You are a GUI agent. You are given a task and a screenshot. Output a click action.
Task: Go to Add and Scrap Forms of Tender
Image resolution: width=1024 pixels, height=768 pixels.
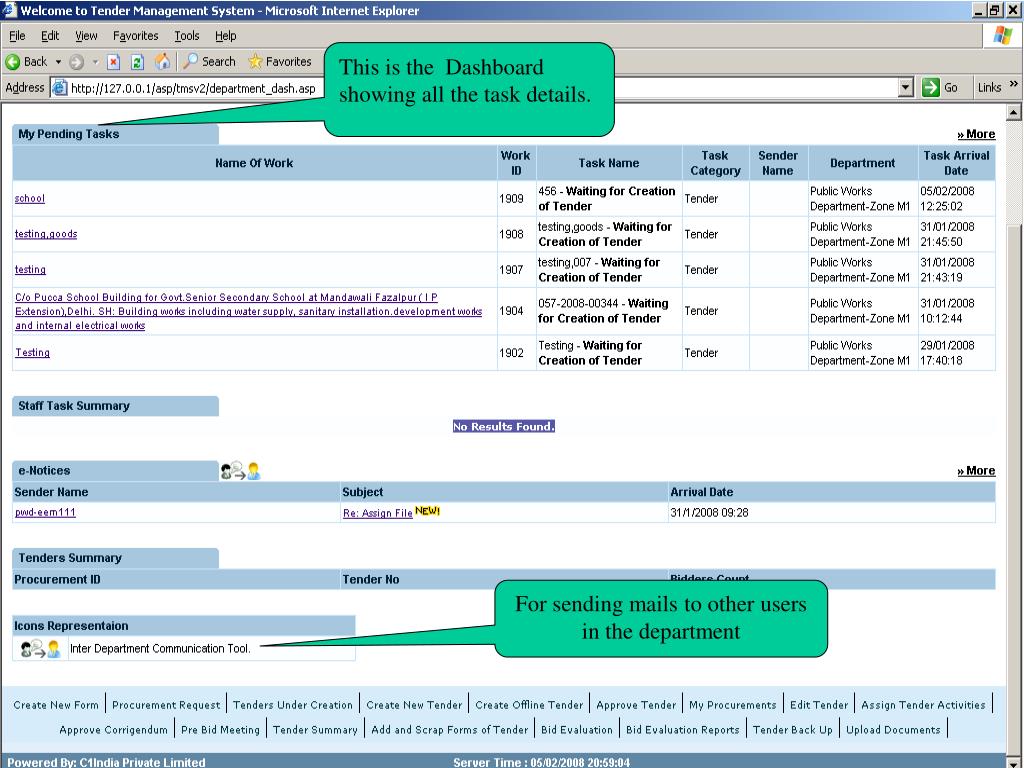tap(449, 729)
